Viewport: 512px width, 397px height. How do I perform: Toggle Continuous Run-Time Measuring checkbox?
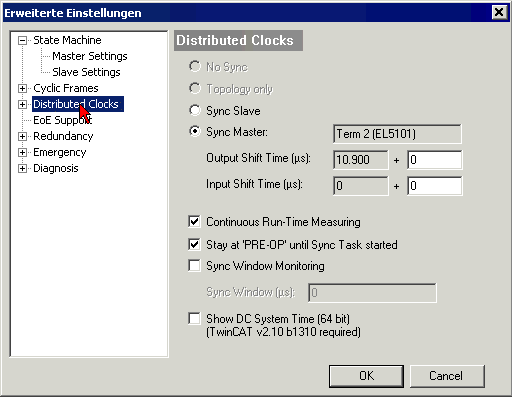(x=194, y=222)
